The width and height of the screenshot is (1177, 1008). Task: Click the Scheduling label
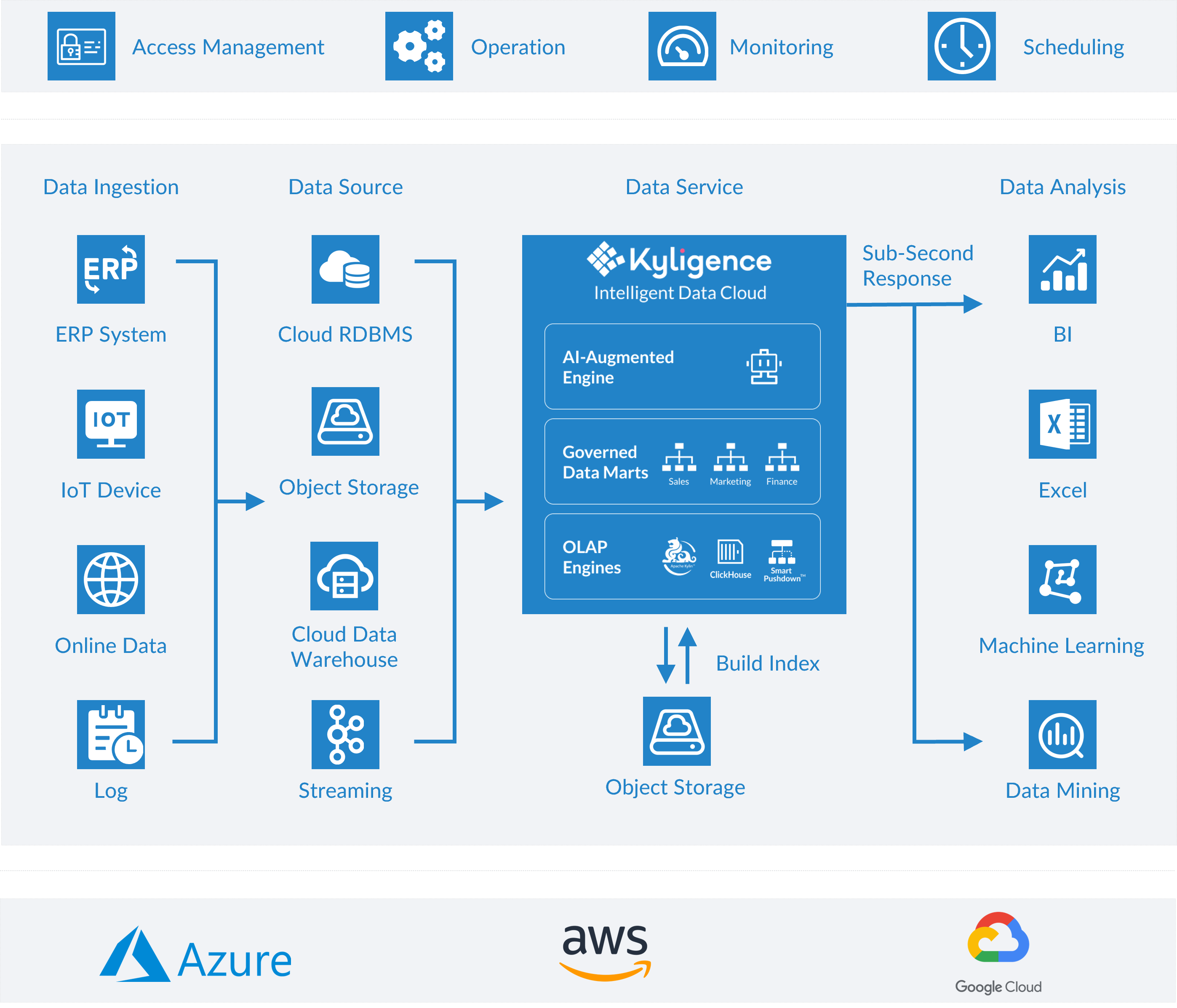pyautogui.click(x=1073, y=47)
